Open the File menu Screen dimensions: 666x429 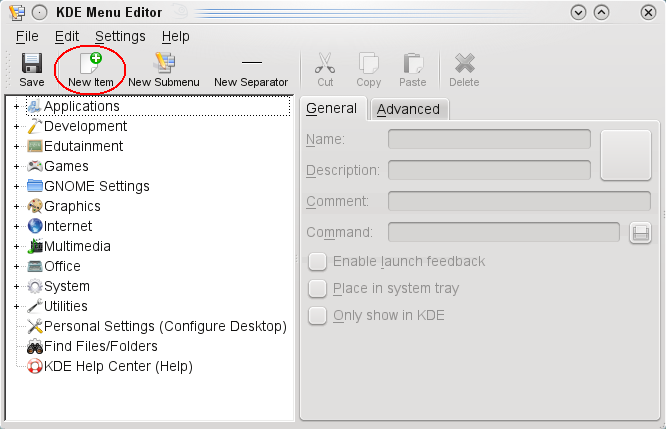[27, 37]
